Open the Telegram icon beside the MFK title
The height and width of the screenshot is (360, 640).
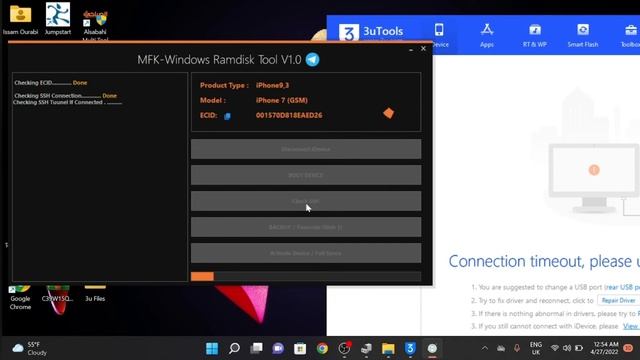[313, 60]
